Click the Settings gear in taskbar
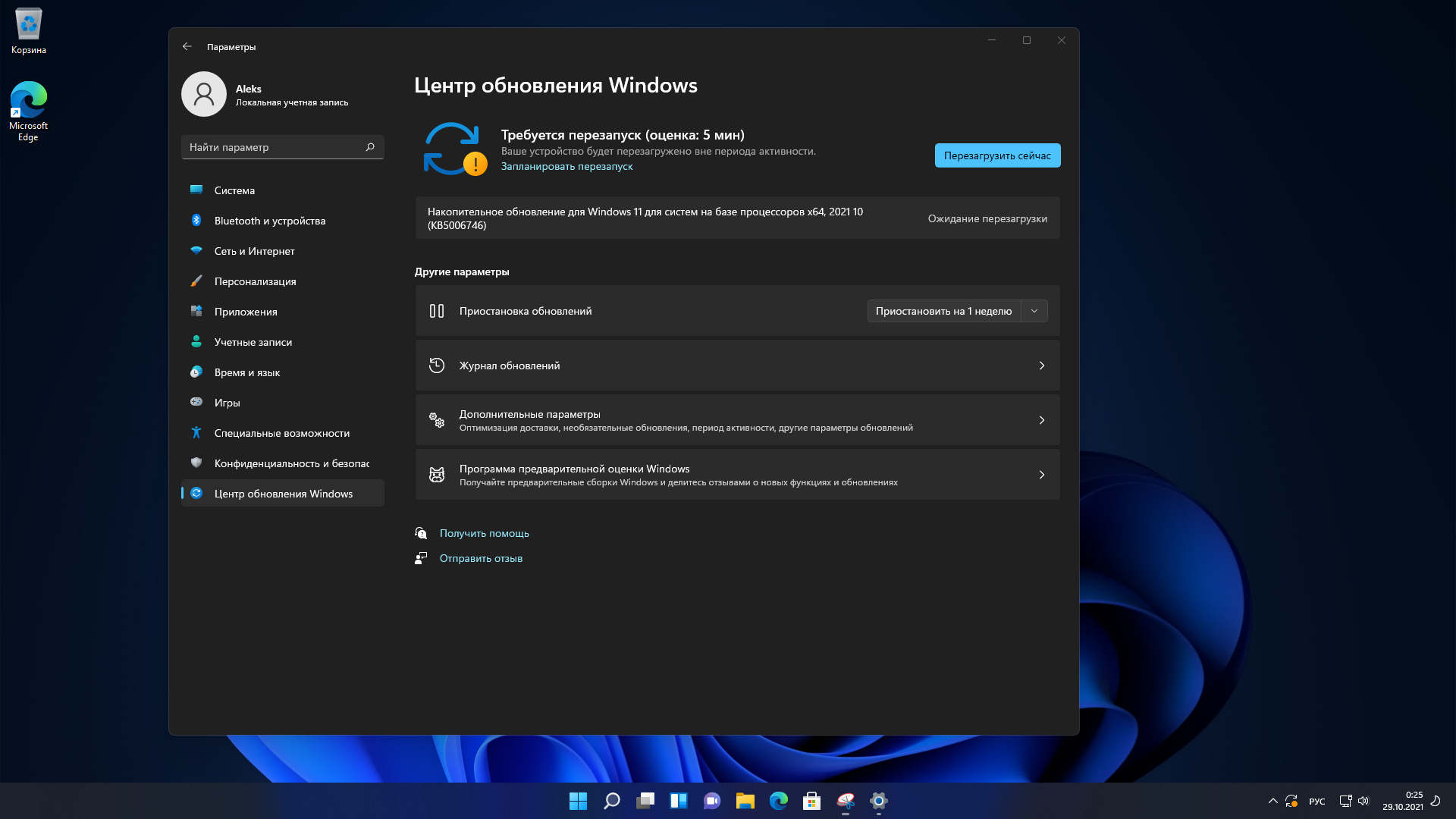Image resolution: width=1456 pixels, height=819 pixels. (x=879, y=801)
